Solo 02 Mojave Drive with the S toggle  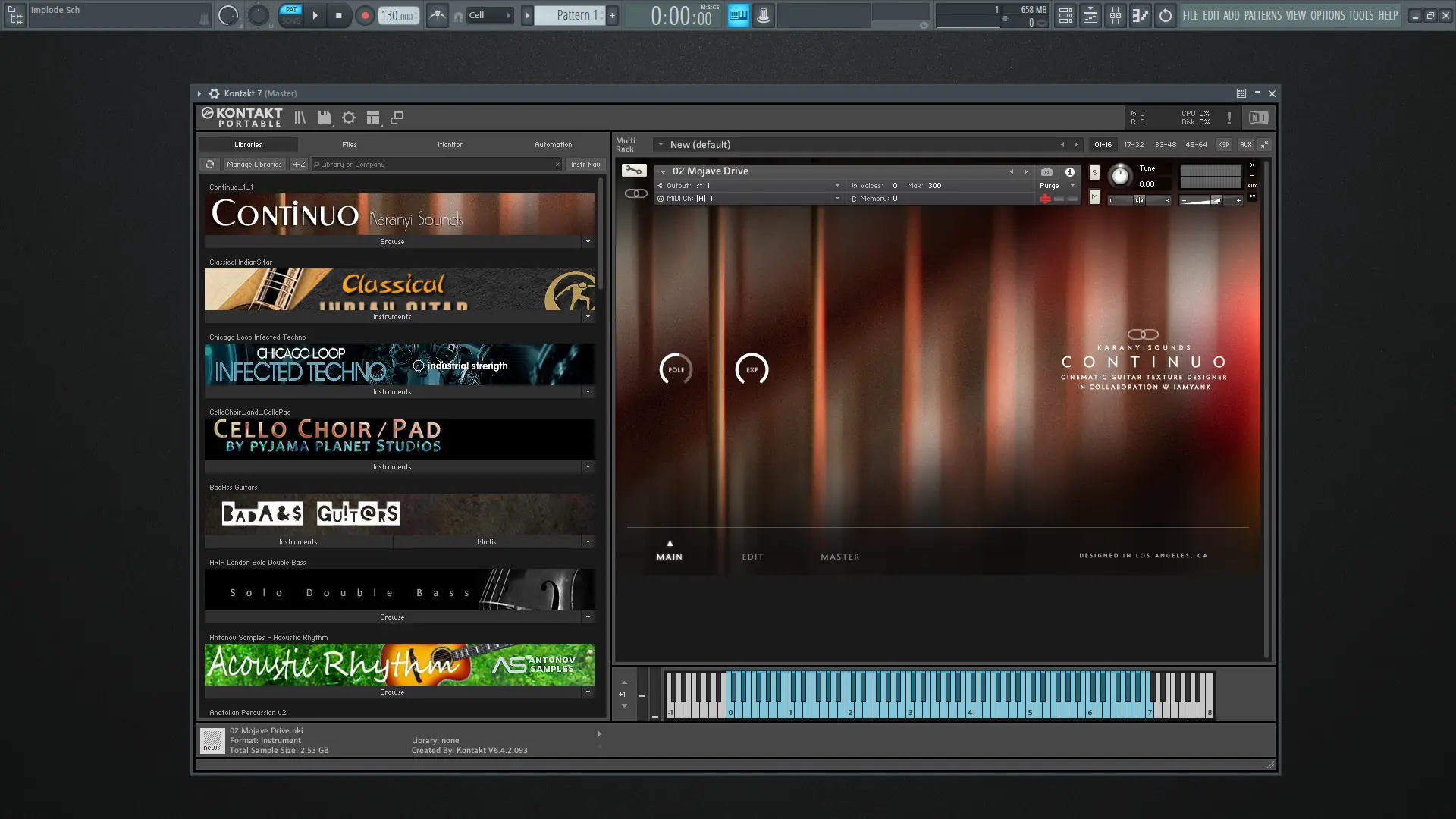coord(1094,173)
